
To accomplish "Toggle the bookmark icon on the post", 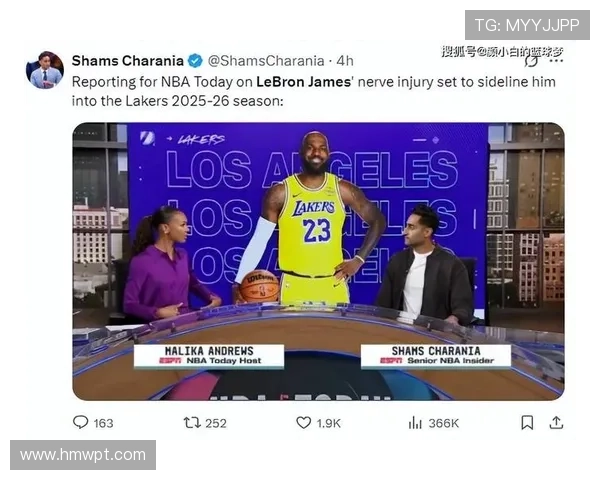I will click(x=527, y=423).
